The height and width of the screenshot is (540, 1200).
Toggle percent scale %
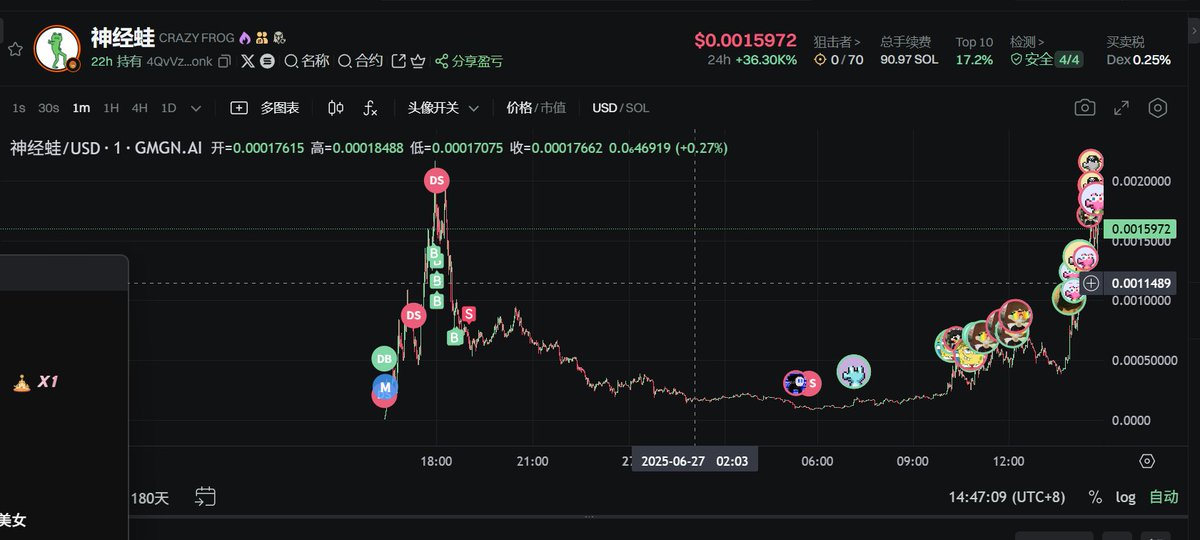pyautogui.click(x=1095, y=497)
